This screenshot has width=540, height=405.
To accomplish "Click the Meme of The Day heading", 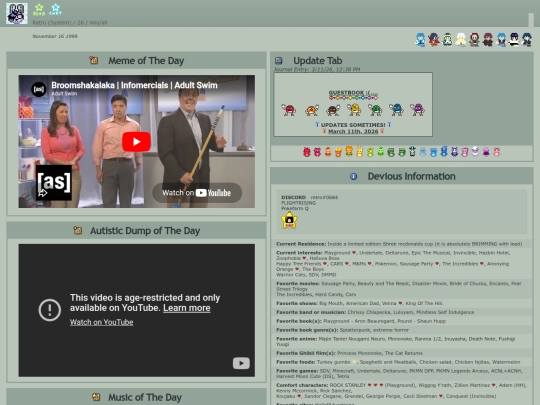I will click(146, 61).
